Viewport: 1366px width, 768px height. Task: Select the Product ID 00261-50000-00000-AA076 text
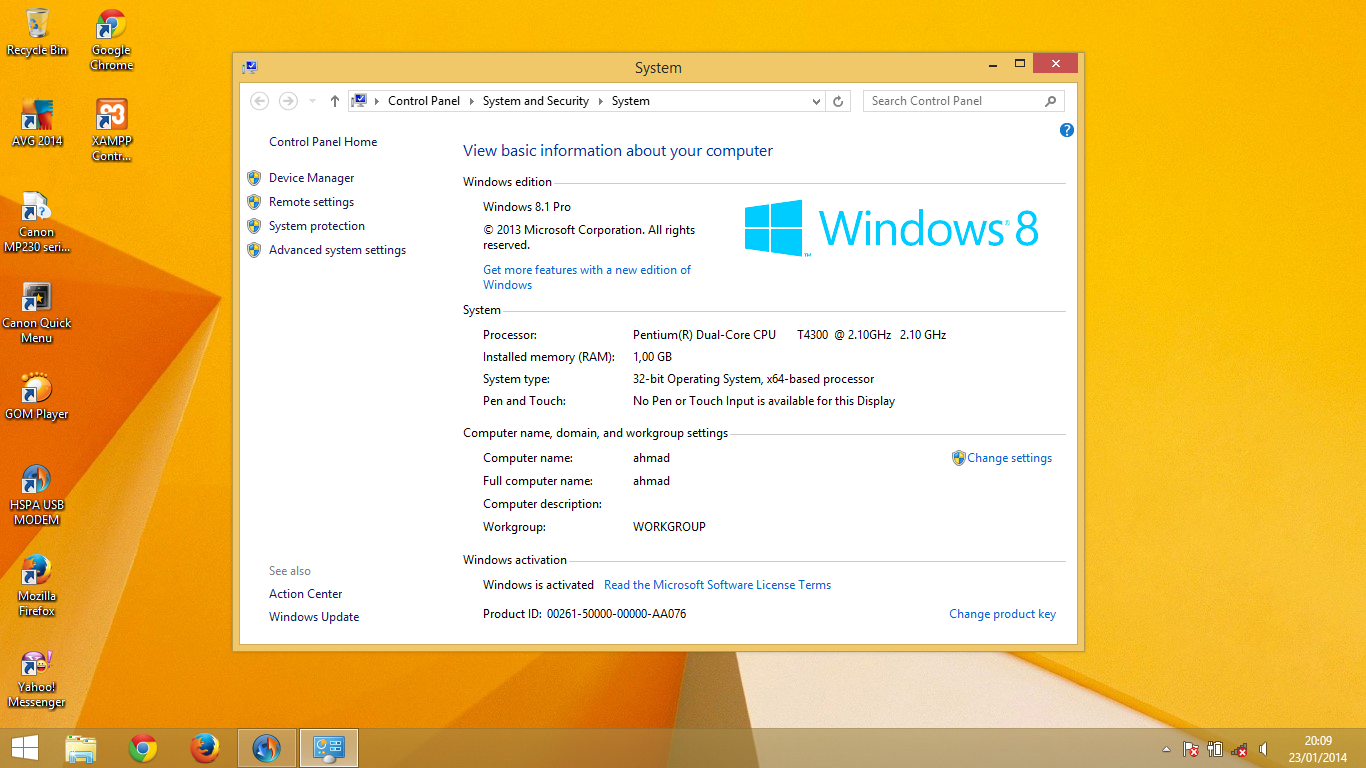click(584, 614)
